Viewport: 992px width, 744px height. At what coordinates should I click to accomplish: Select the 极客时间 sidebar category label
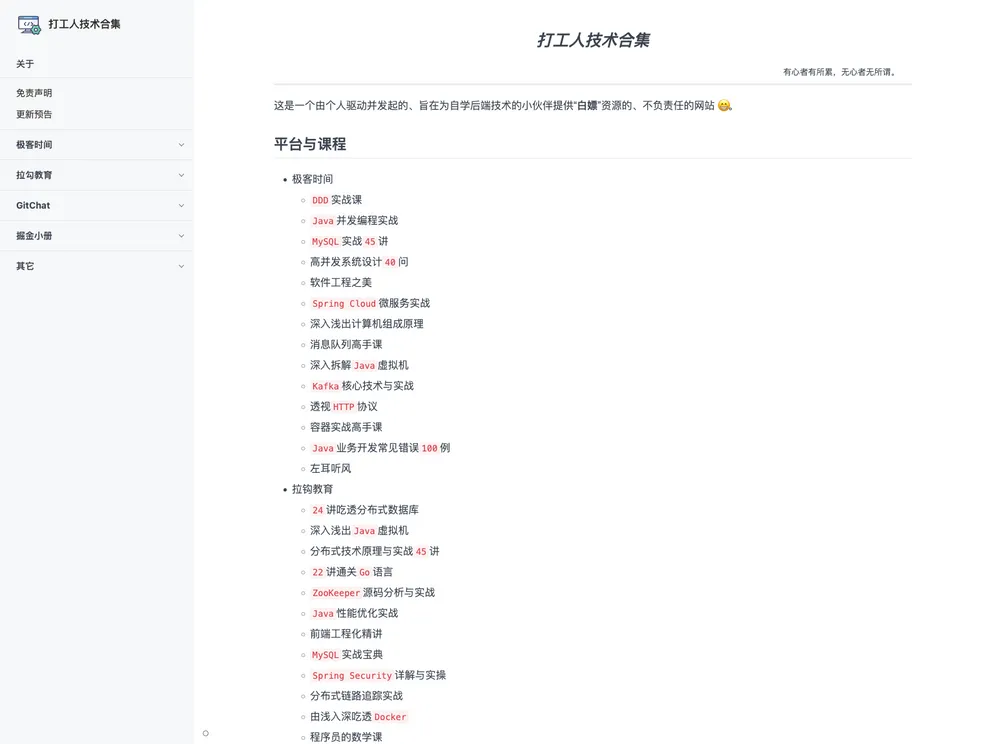tap(34, 145)
